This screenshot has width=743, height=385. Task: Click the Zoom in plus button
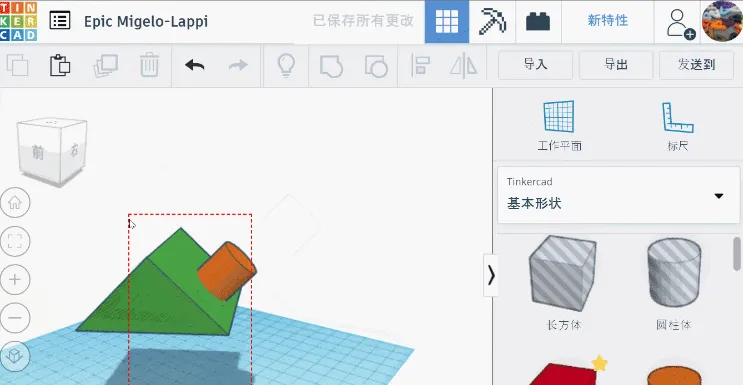click(x=15, y=279)
